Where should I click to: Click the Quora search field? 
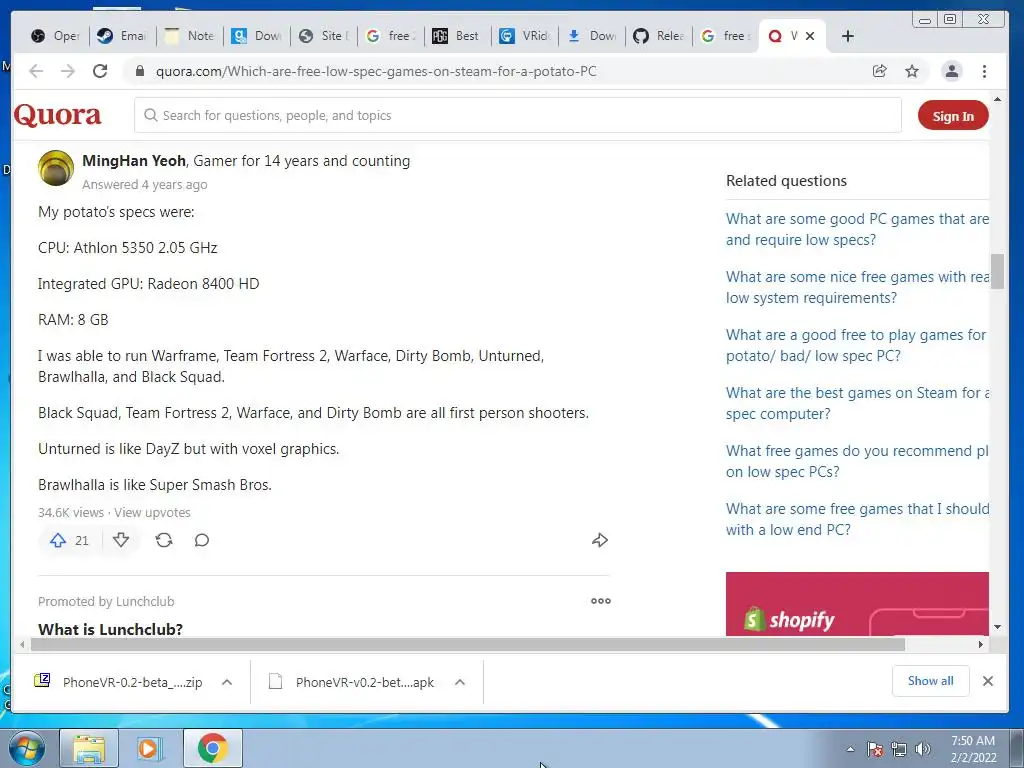pos(518,115)
